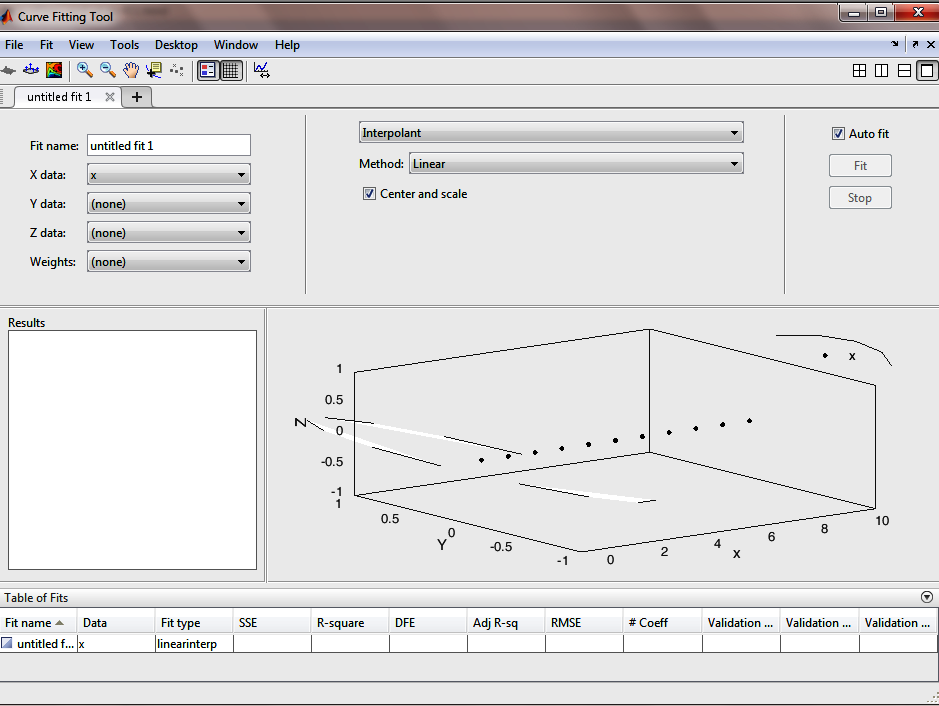Click the Exclude Outliers toolbar icon
Viewport: 939px width, 706px height.
[177, 70]
